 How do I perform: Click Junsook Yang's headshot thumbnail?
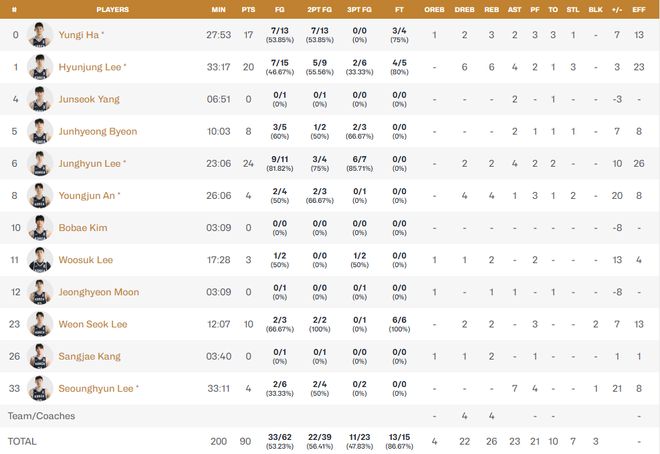[x=40, y=99]
